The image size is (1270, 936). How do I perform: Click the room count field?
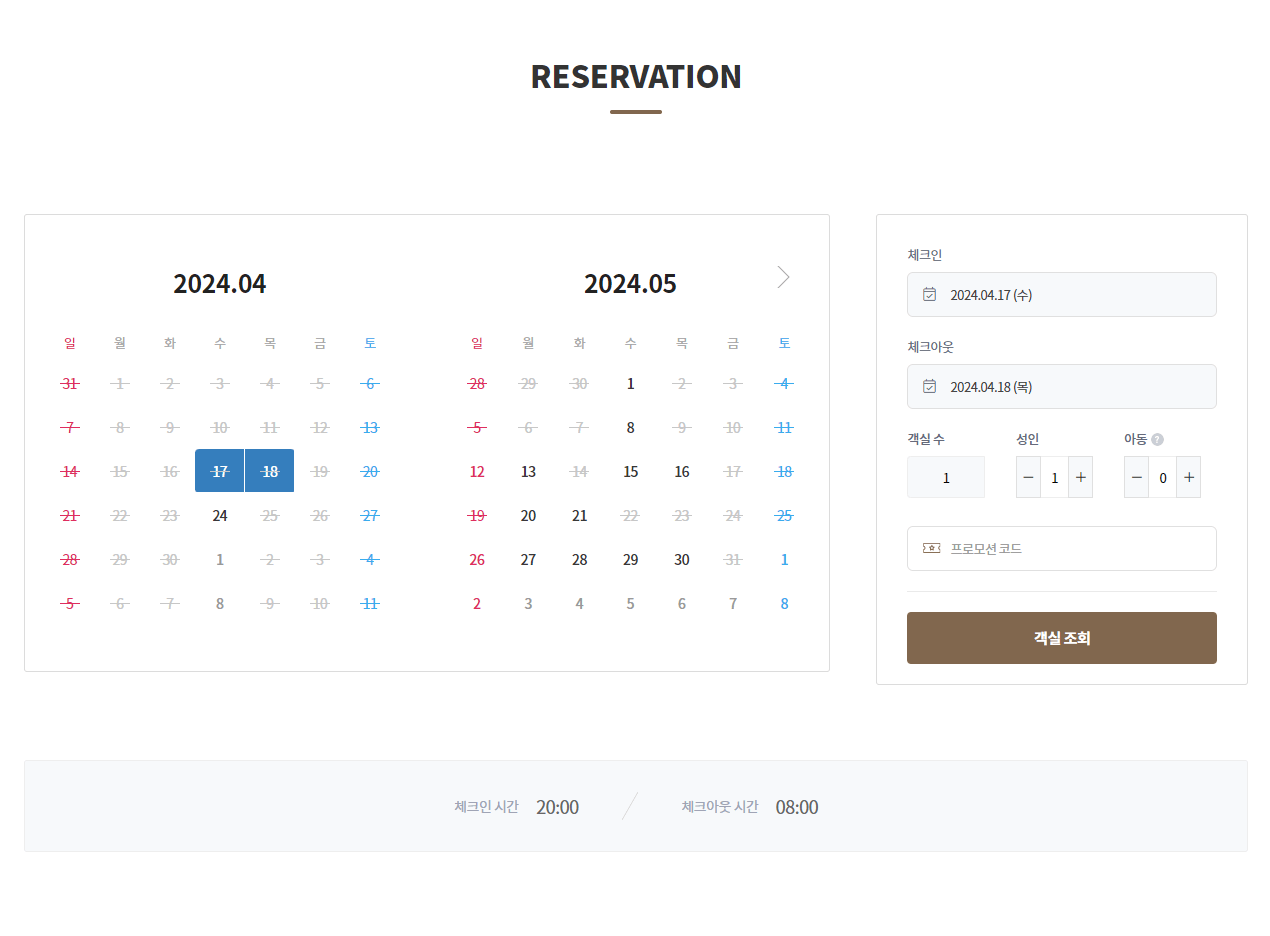pyautogui.click(x=946, y=477)
